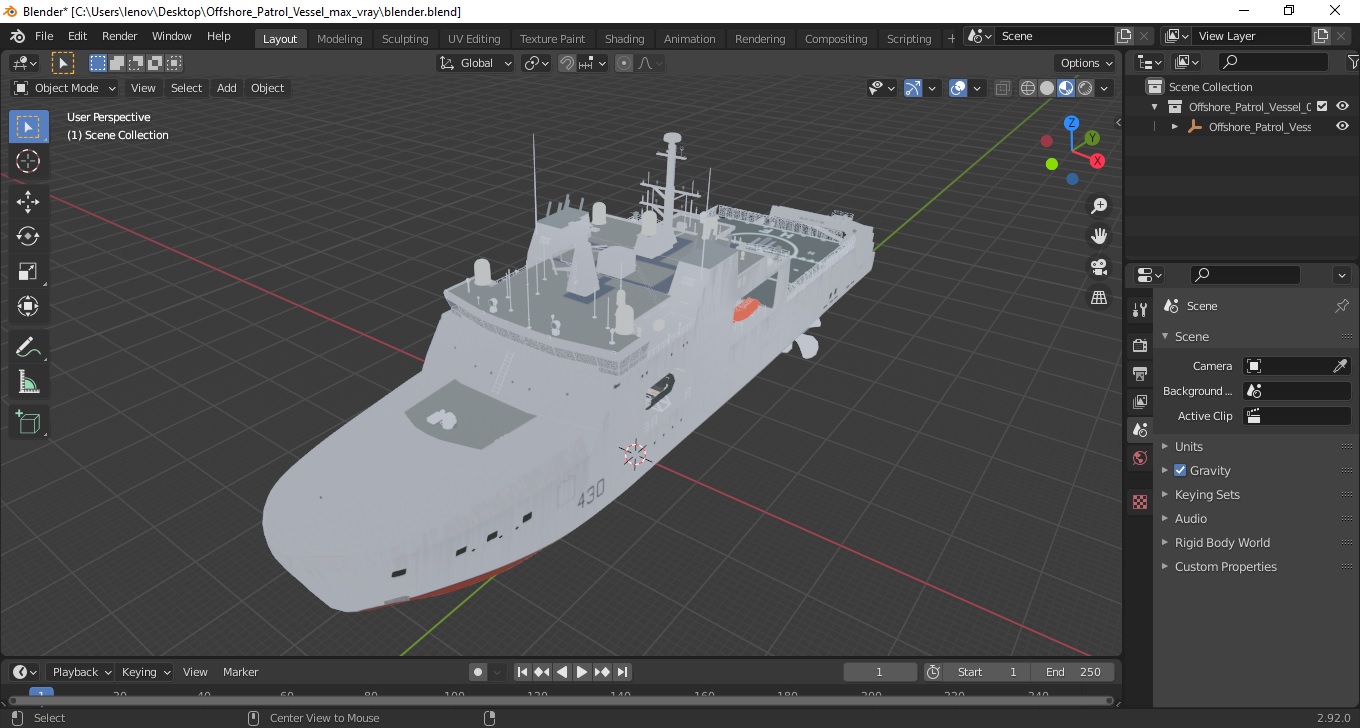
Task: Click the pan hand viewport icon
Action: pos(1099,236)
